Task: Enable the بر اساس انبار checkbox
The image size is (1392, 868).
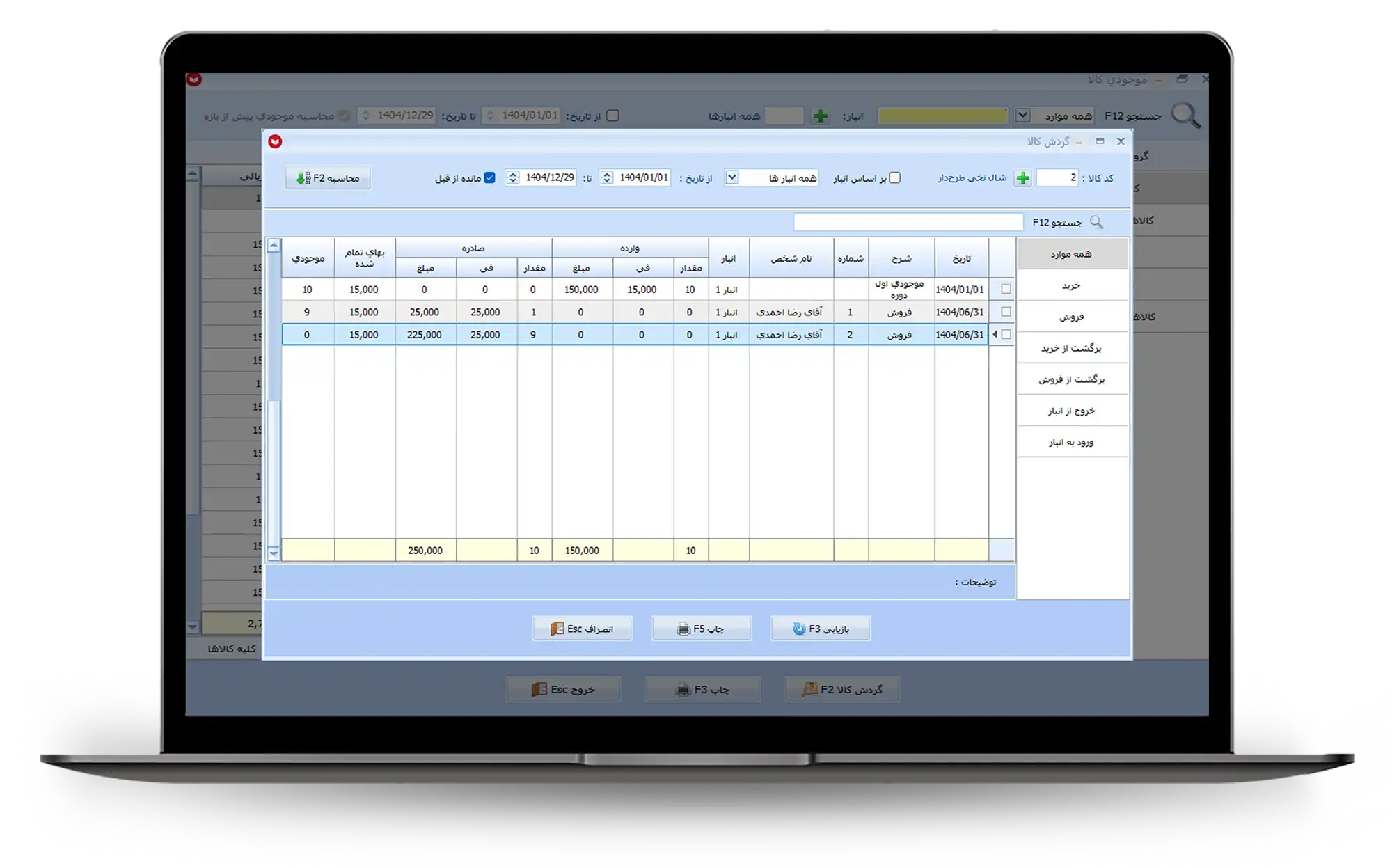Action: [x=895, y=178]
